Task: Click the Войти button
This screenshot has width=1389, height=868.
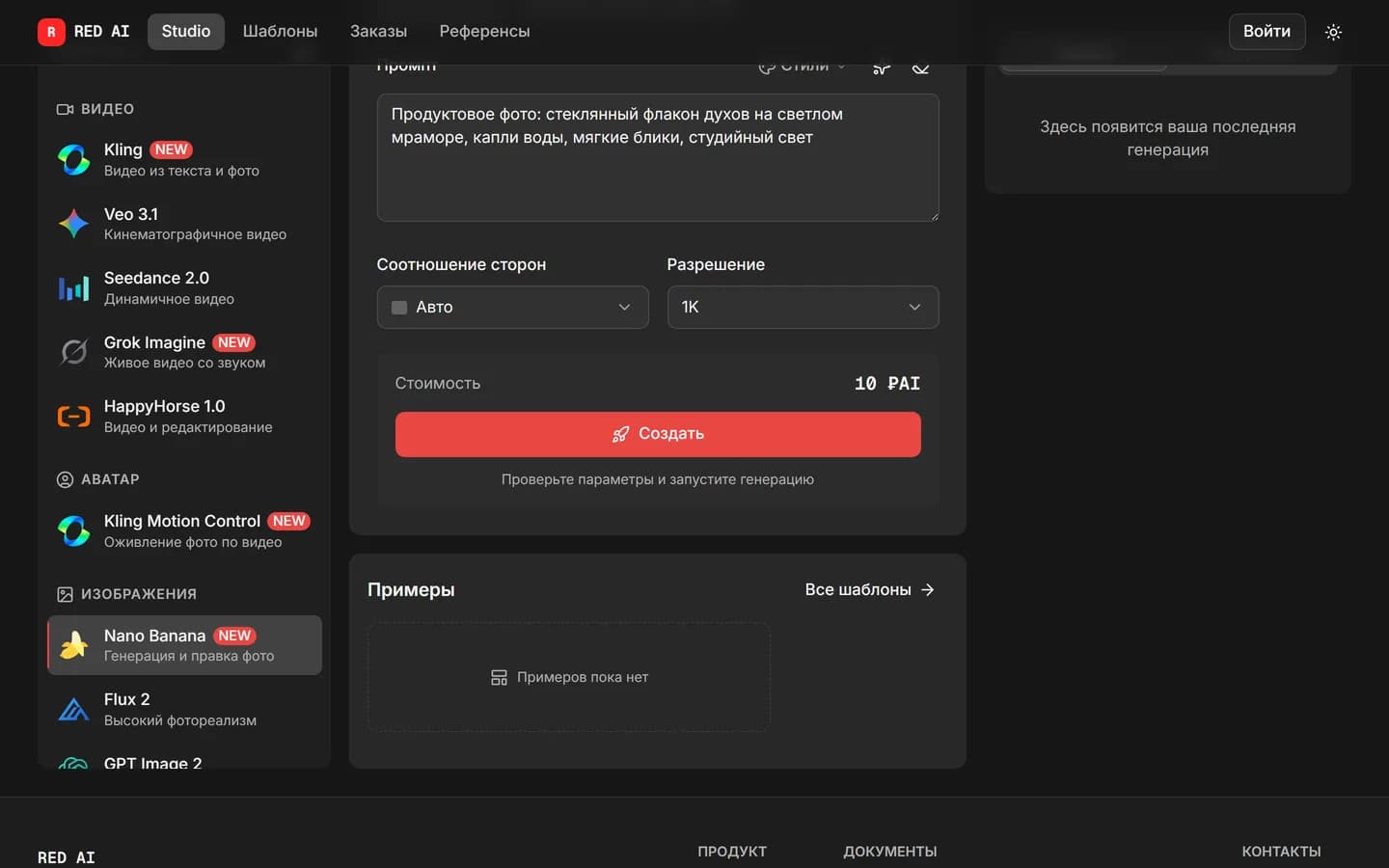Action: (x=1266, y=31)
